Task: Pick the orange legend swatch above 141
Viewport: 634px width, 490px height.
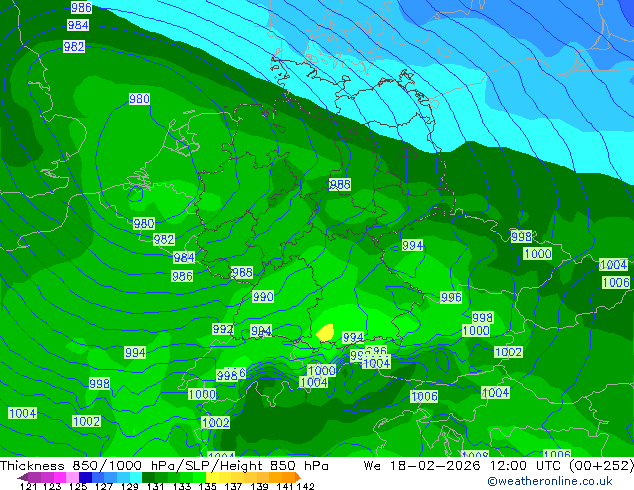Action: click(x=289, y=477)
